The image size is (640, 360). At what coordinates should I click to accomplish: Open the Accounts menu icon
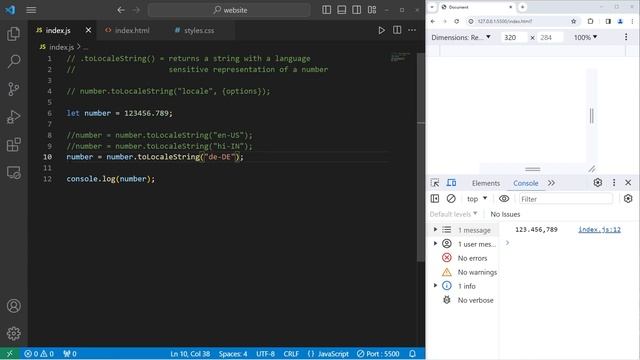point(13,306)
